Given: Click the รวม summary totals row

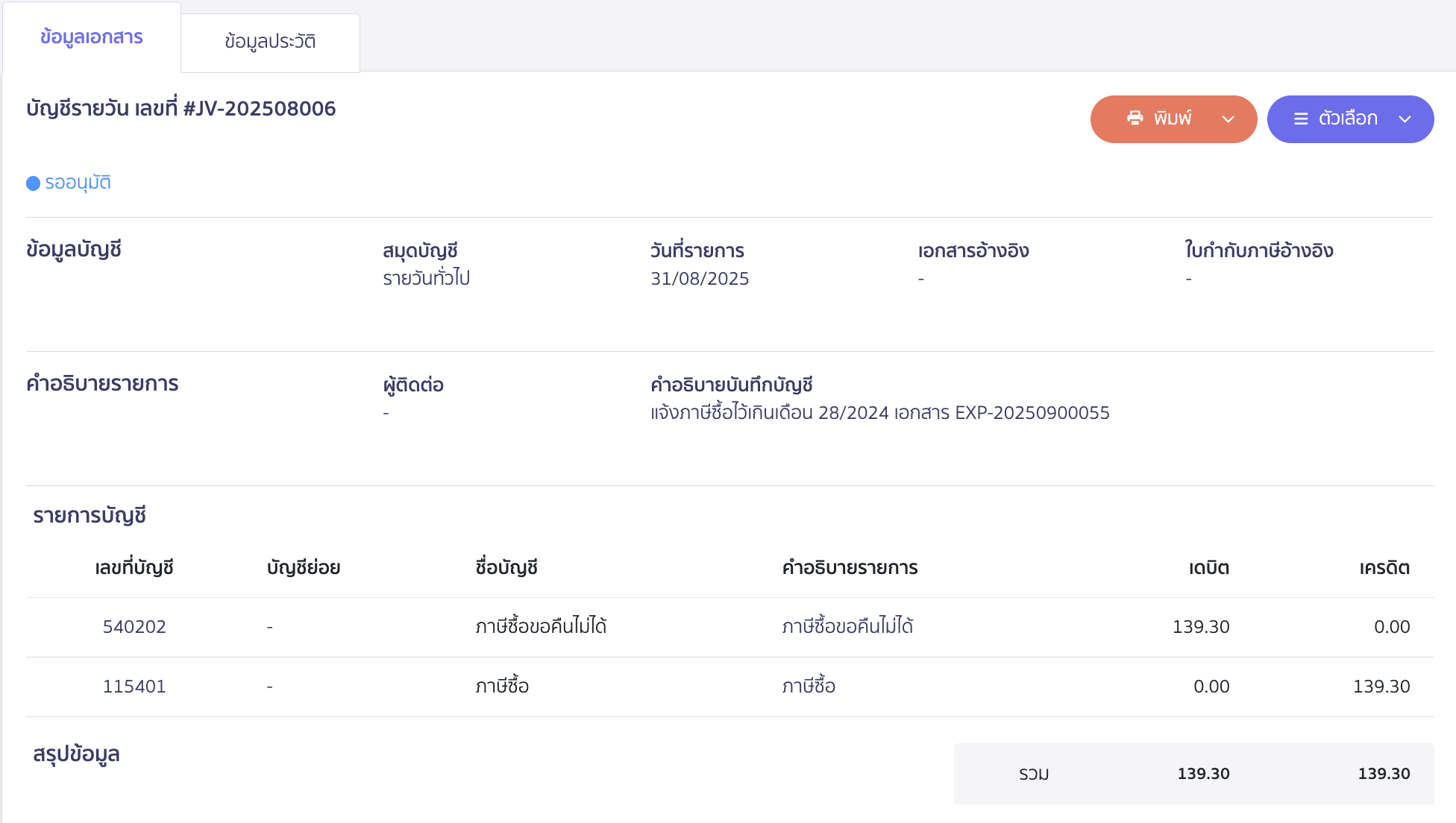Looking at the screenshot, I should click(x=1193, y=774).
